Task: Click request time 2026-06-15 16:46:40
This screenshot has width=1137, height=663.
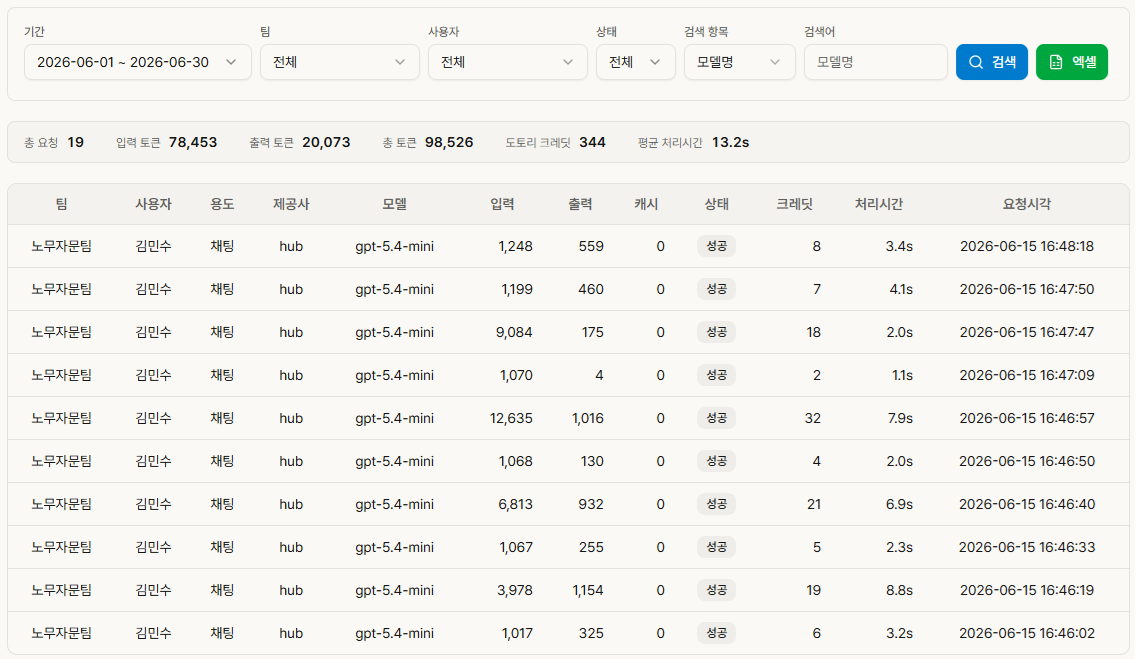Action: 1027,504
